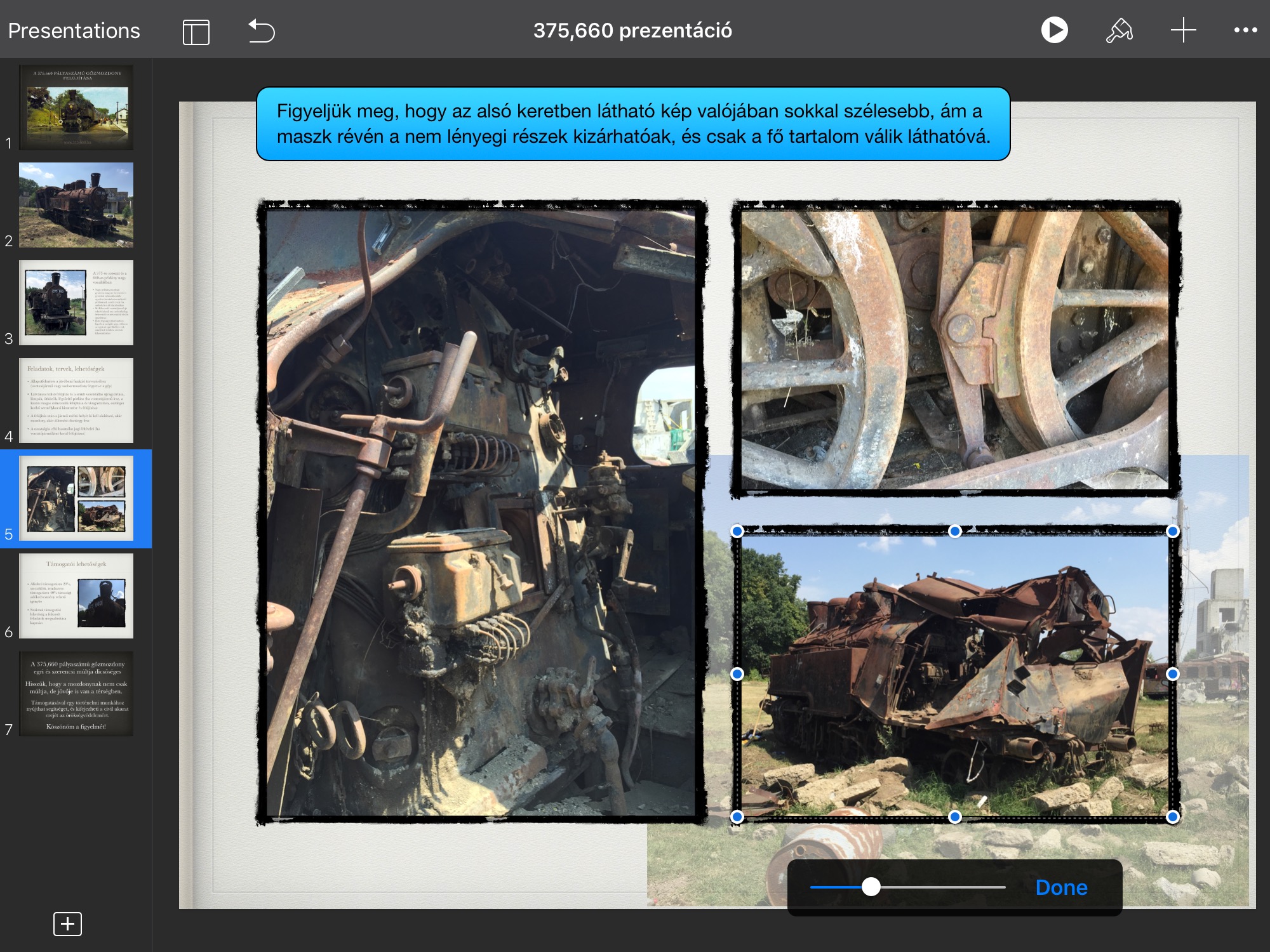Select slide 2 locomotive photo thumbnail

(x=76, y=204)
